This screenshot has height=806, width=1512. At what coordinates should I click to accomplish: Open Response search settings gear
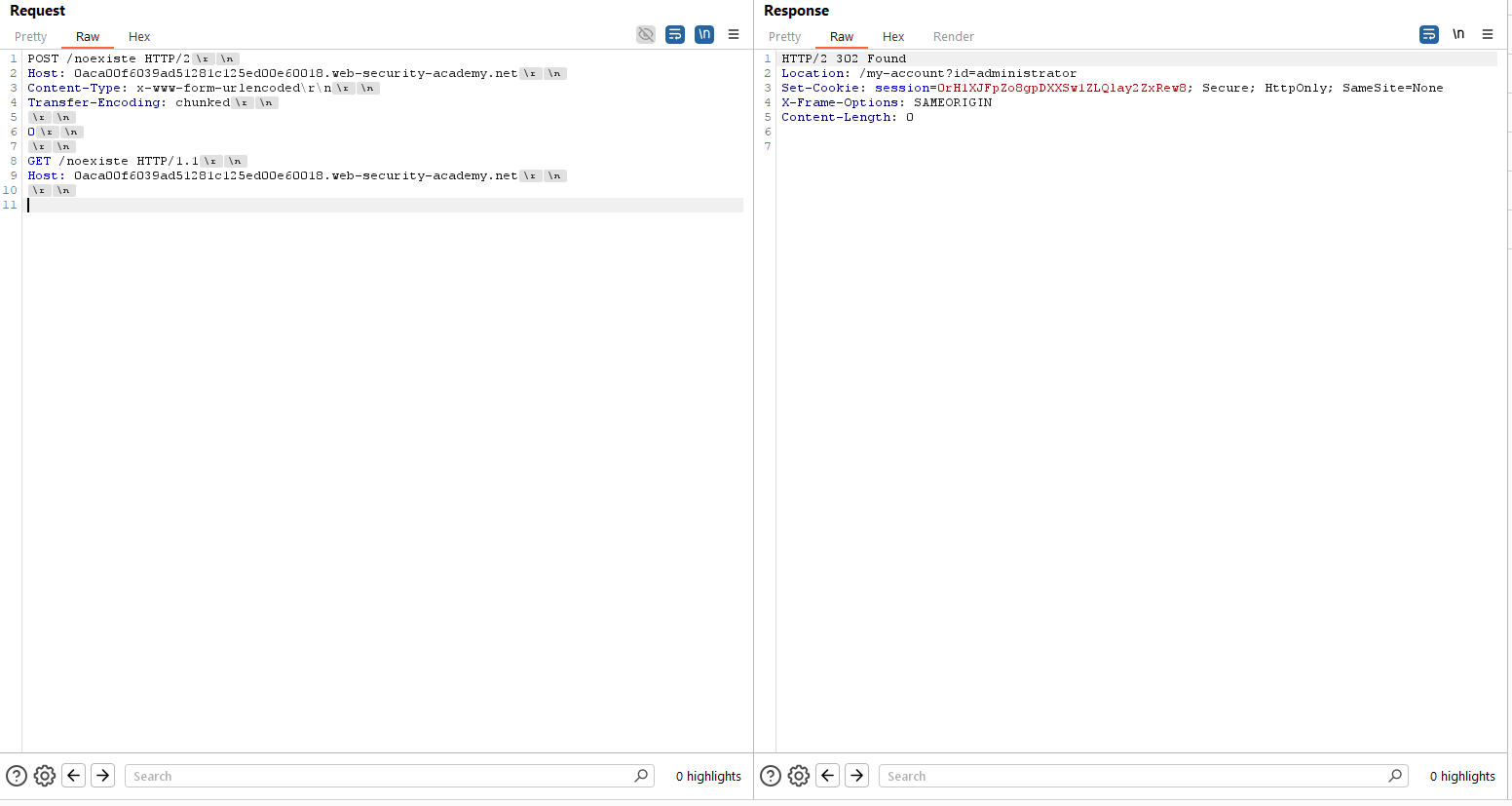coord(799,776)
